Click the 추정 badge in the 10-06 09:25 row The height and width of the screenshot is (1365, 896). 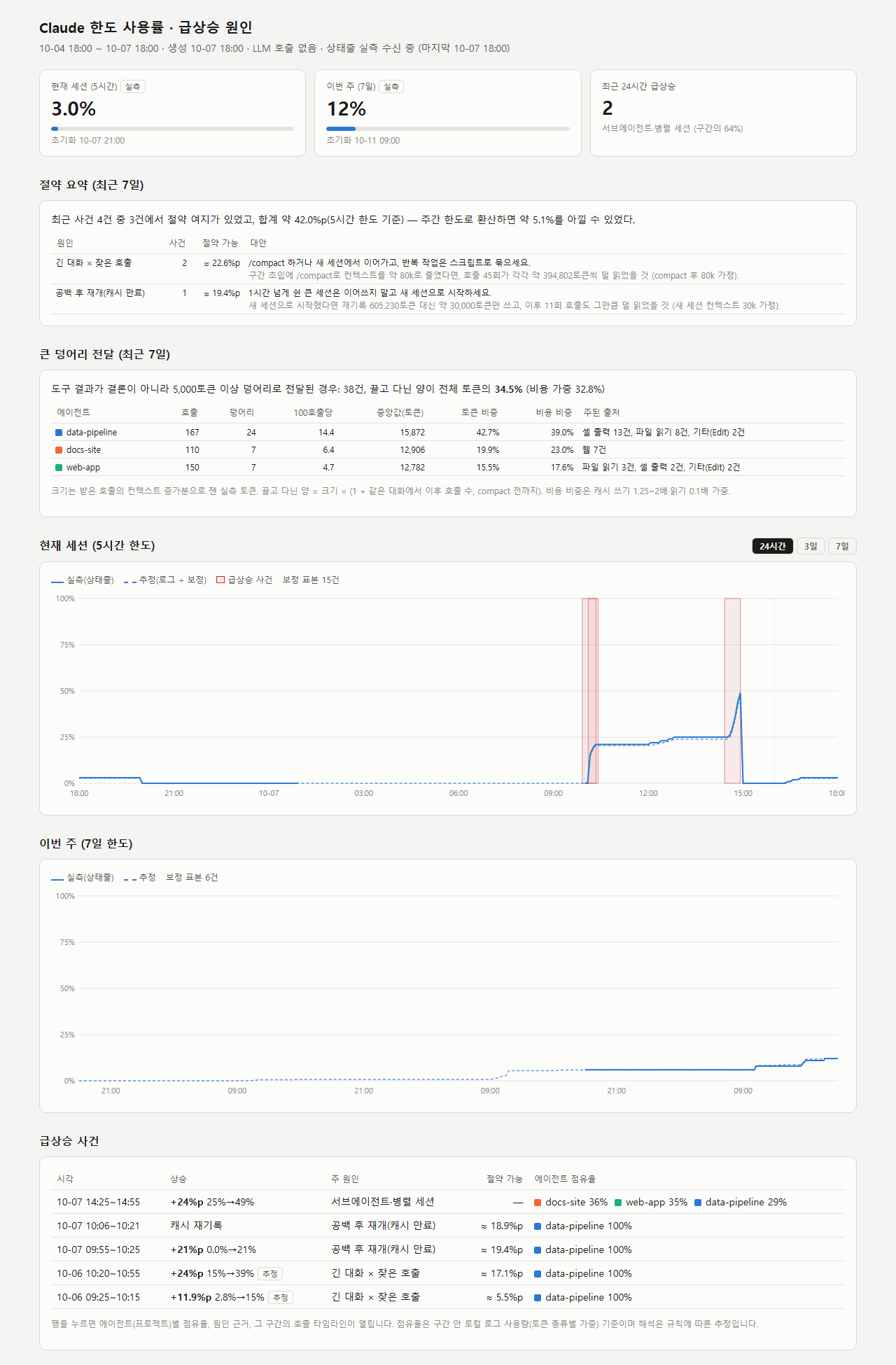coord(281,1298)
